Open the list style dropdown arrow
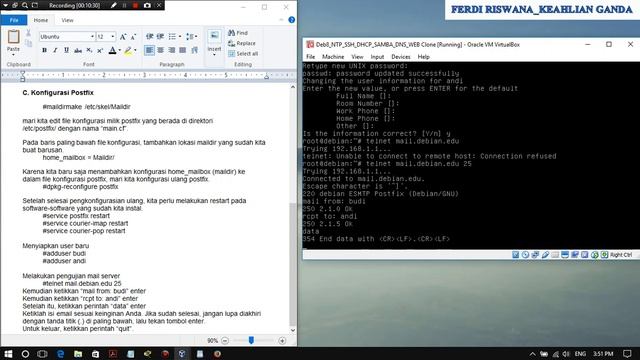 coord(180,37)
